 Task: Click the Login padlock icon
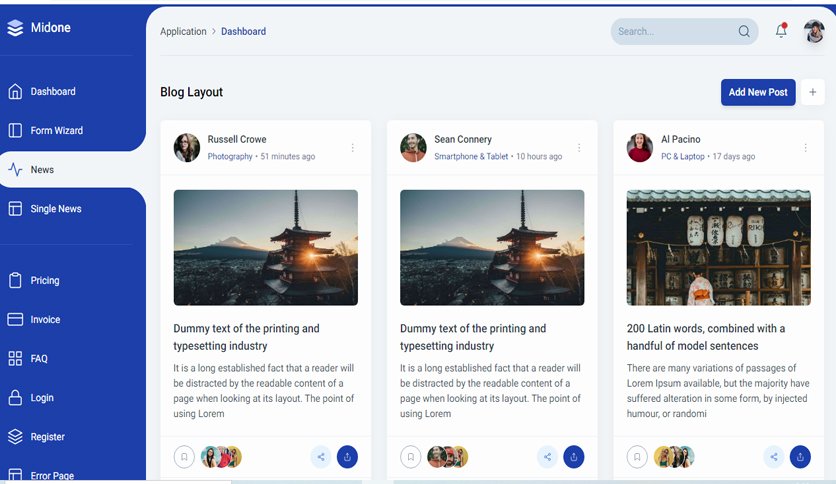[15, 398]
